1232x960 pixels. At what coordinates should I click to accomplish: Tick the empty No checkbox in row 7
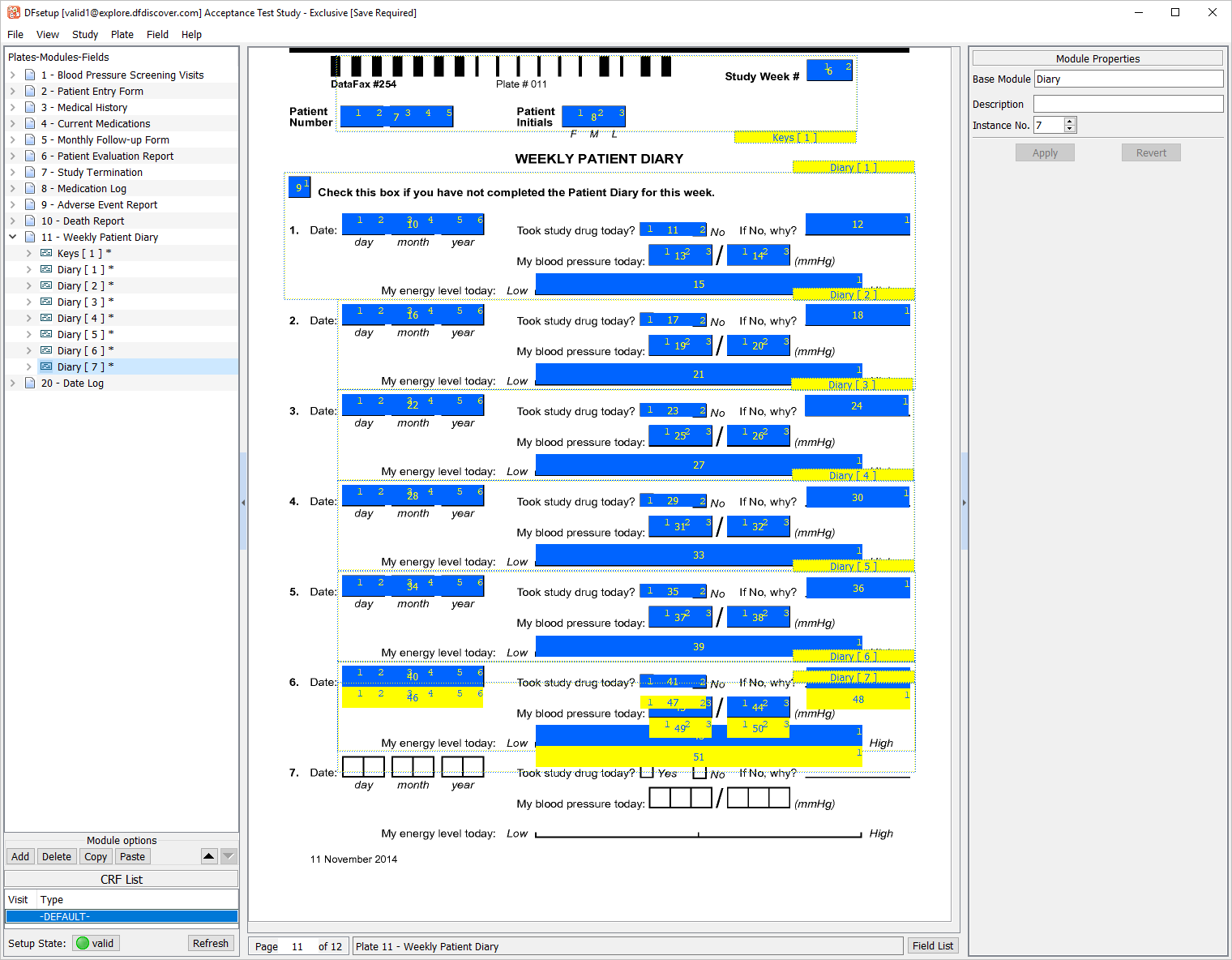699,773
